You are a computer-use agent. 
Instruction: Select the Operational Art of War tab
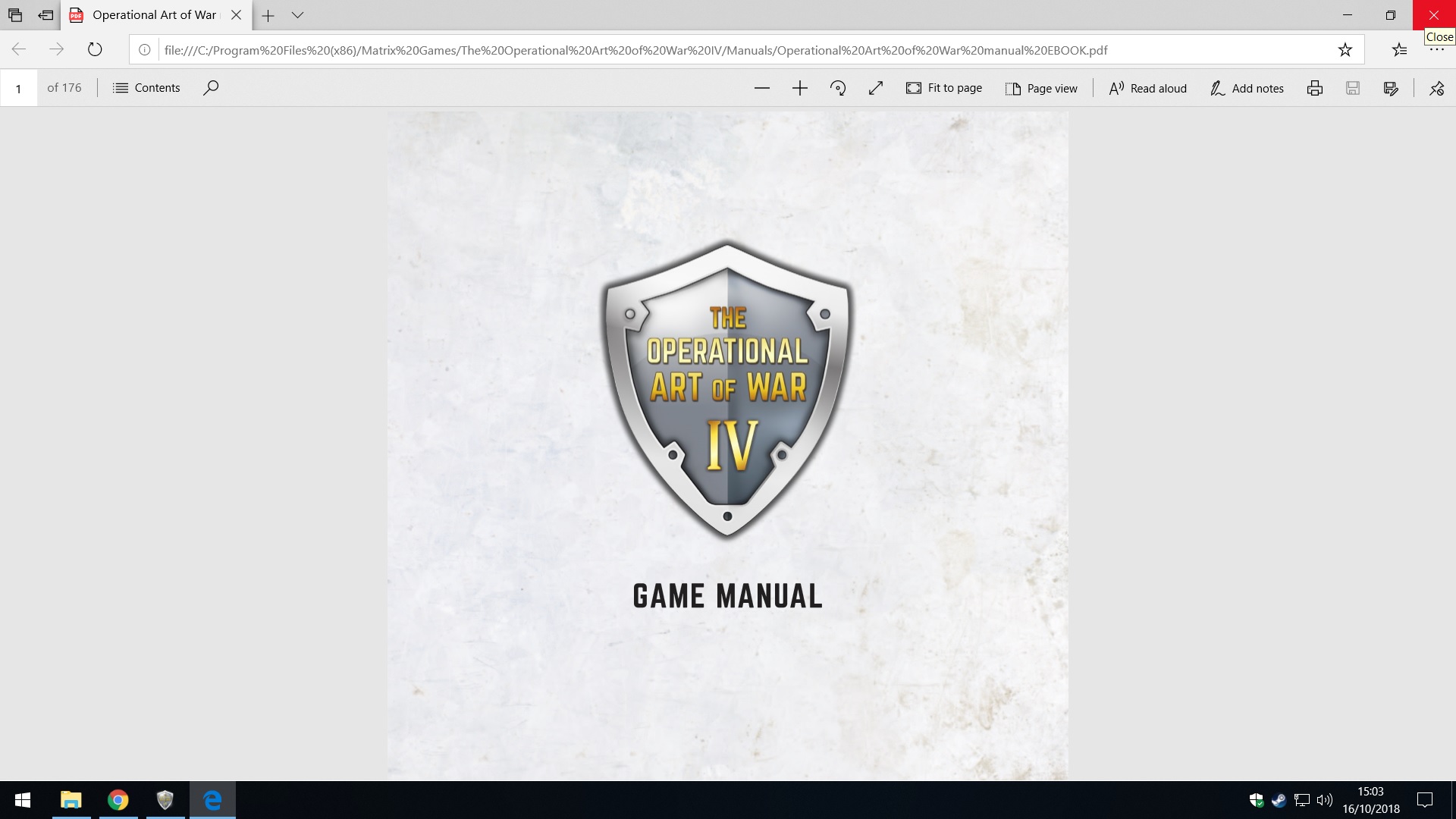tap(155, 15)
